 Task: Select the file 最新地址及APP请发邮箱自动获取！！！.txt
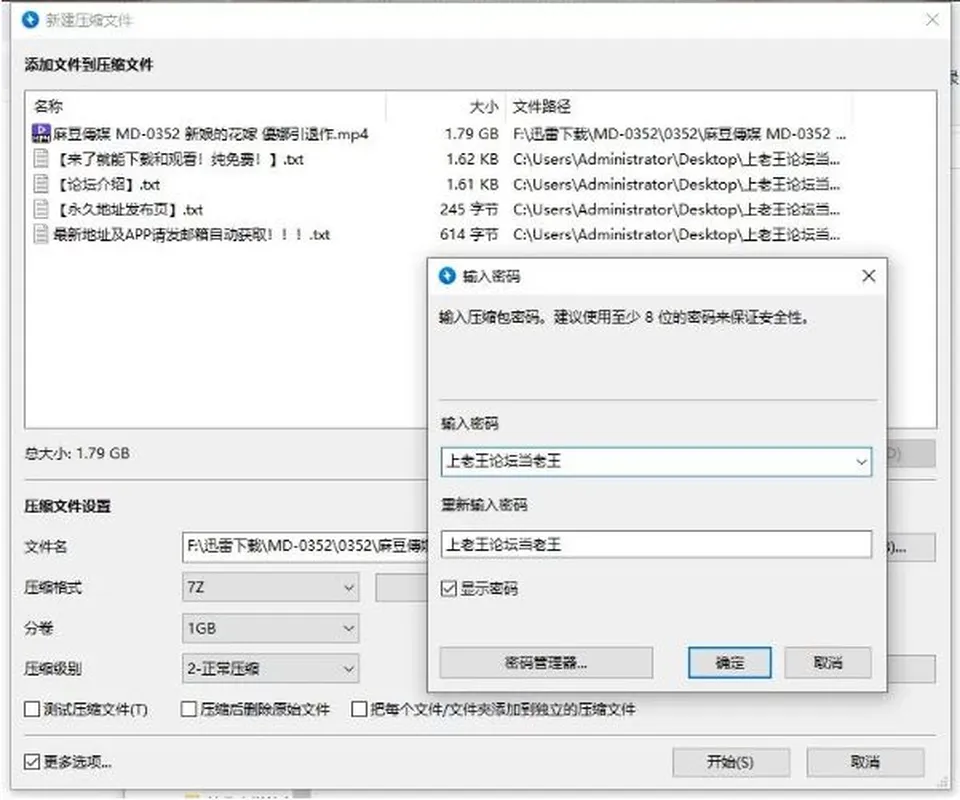(438, 234)
